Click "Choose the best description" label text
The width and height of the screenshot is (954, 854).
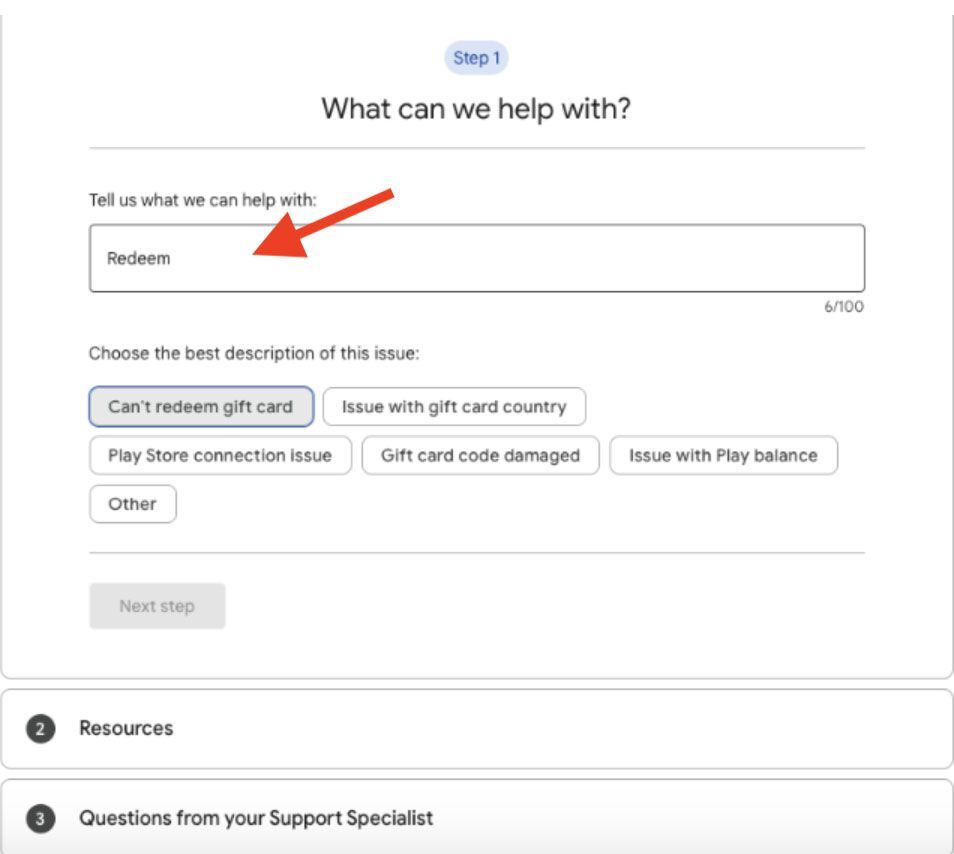point(254,353)
